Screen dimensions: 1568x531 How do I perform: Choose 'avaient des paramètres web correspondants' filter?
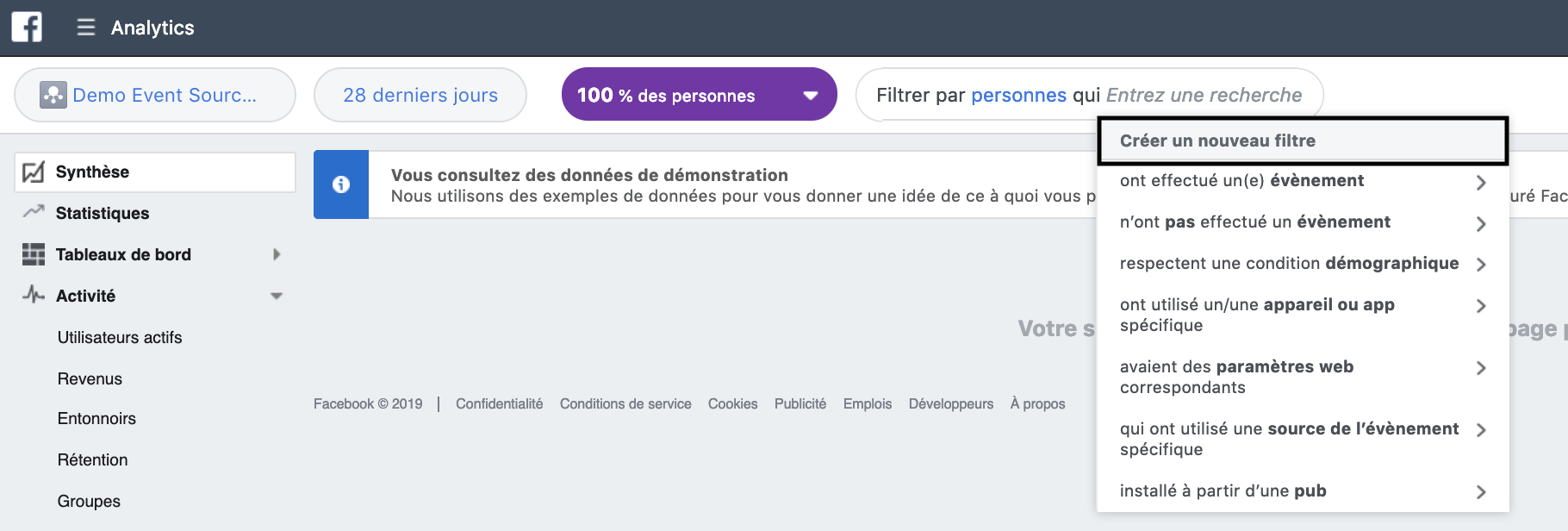click(1303, 377)
